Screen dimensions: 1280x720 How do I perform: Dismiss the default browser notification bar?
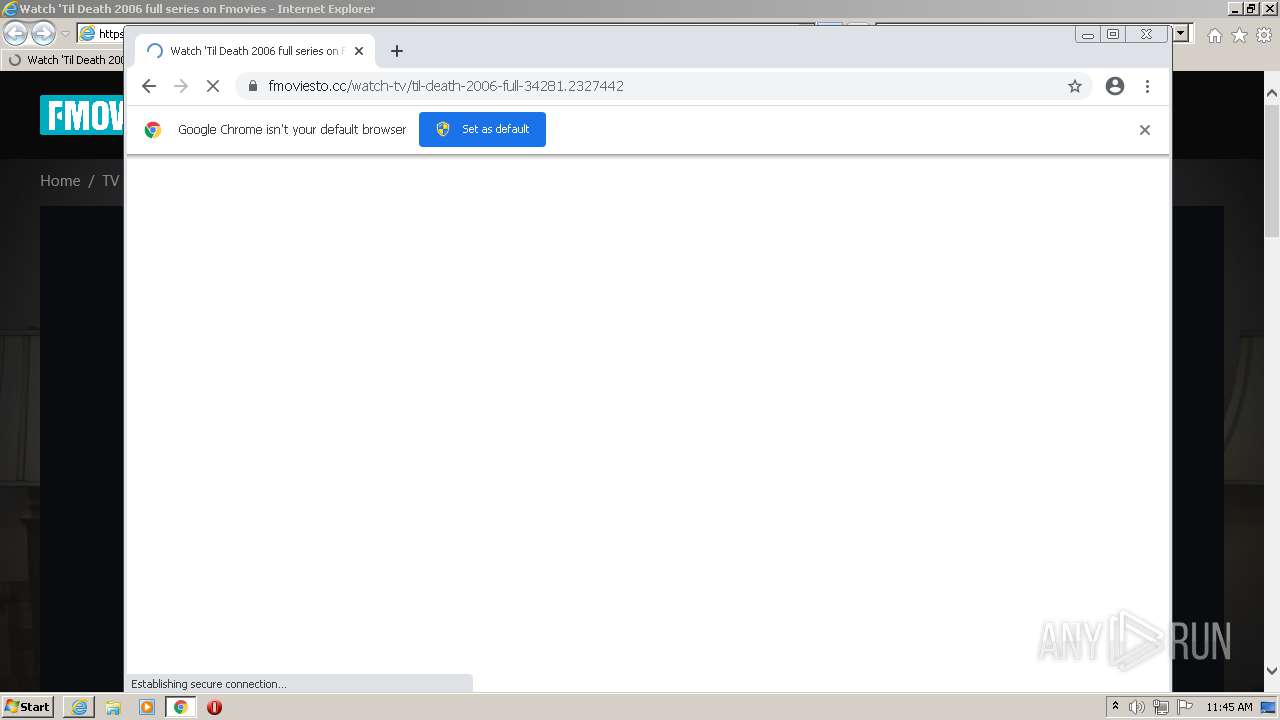[1145, 130]
